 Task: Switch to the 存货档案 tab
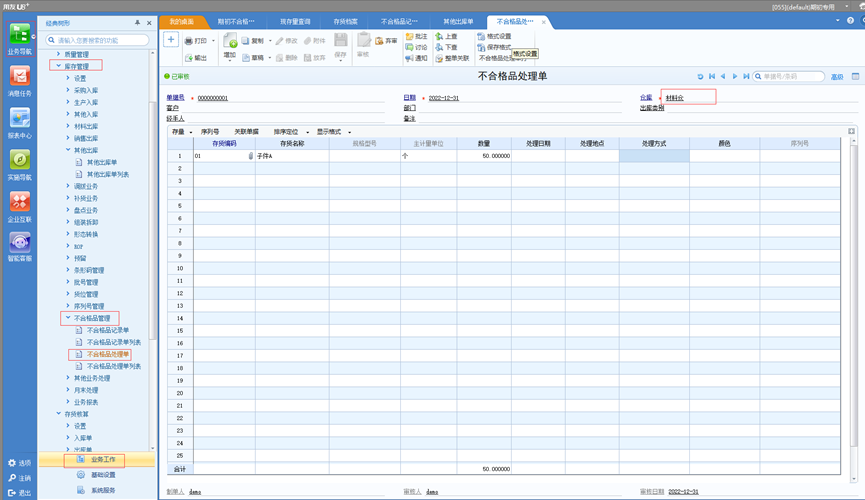coord(345,22)
